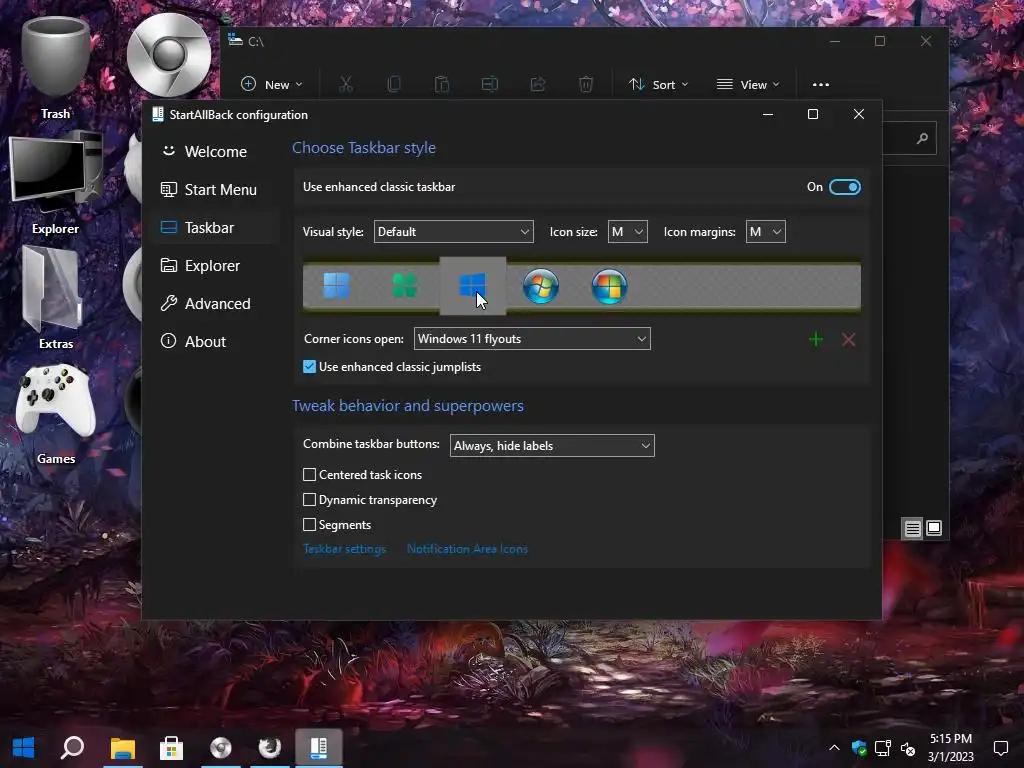Add a custom start button image with plus
The width and height of the screenshot is (1024, 768).
(x=816, y=340)
